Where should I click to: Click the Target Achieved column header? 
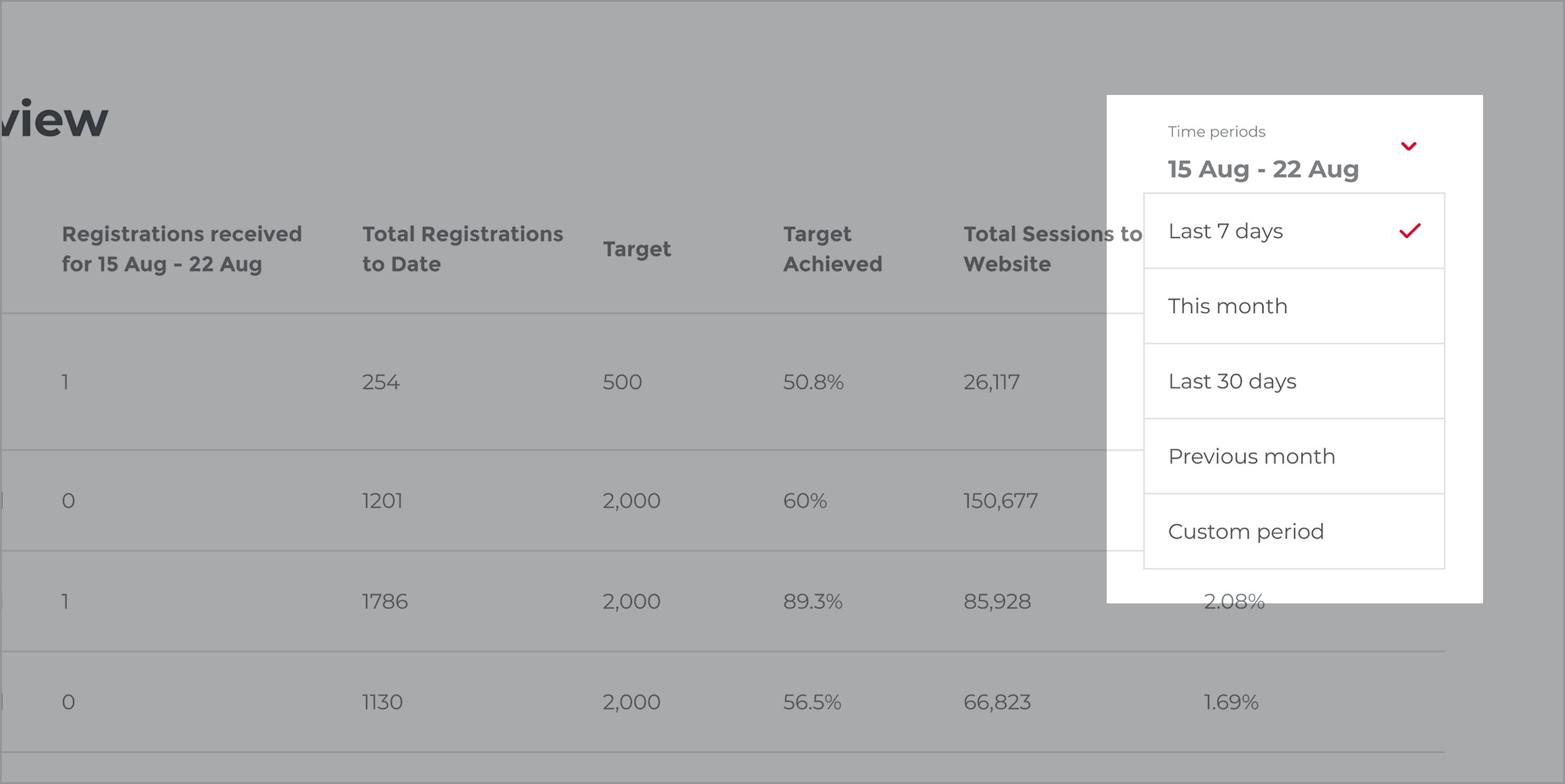click(832, 249)
